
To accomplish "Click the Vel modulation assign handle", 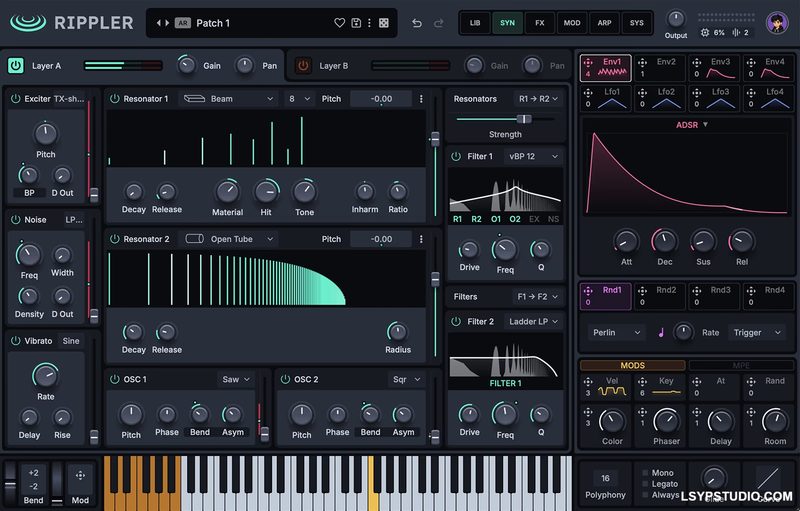I will point(588,381).
